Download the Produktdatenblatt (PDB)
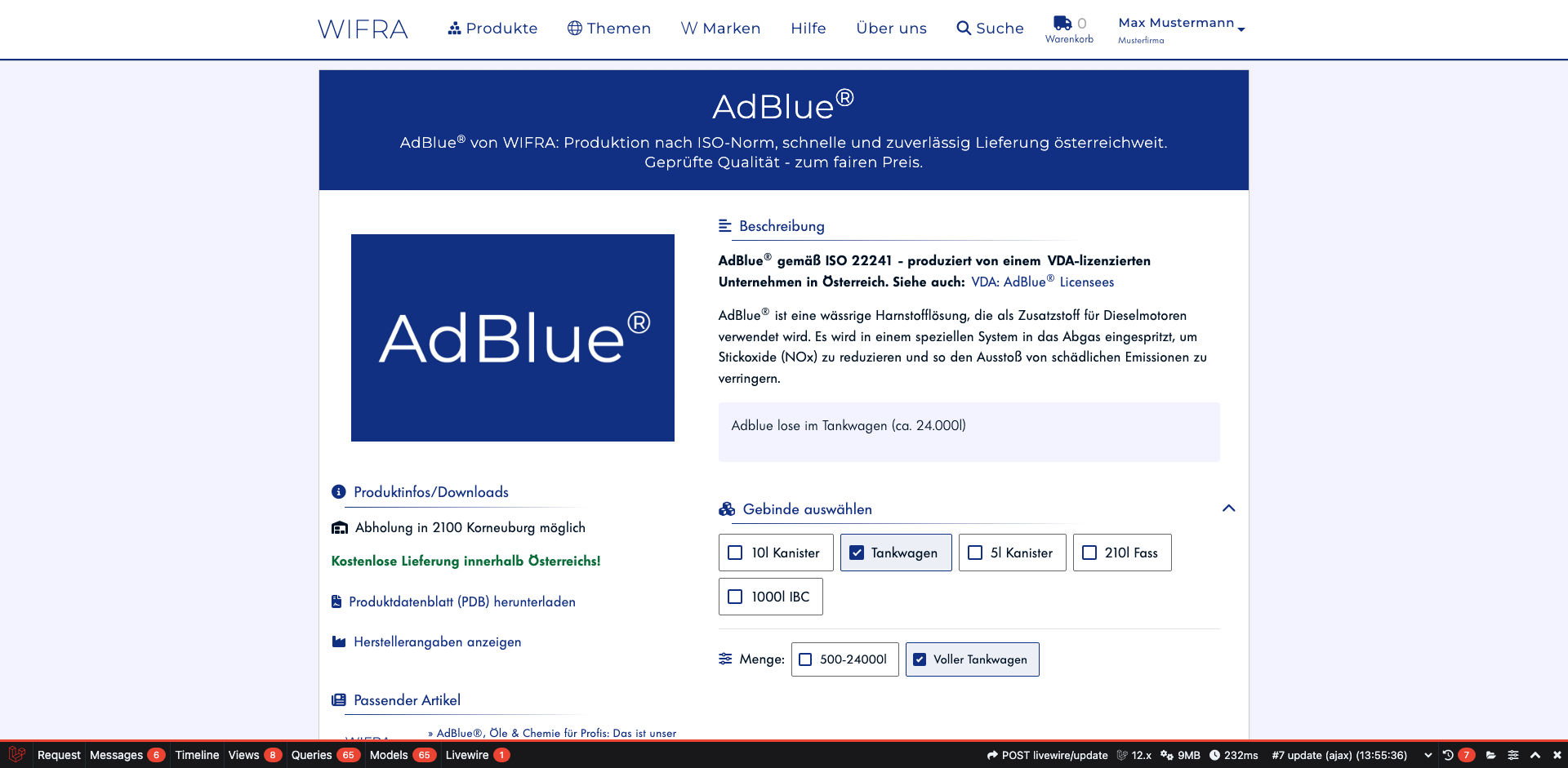The width and height of the screenshot is (1568, 768). tap(461, 602)
